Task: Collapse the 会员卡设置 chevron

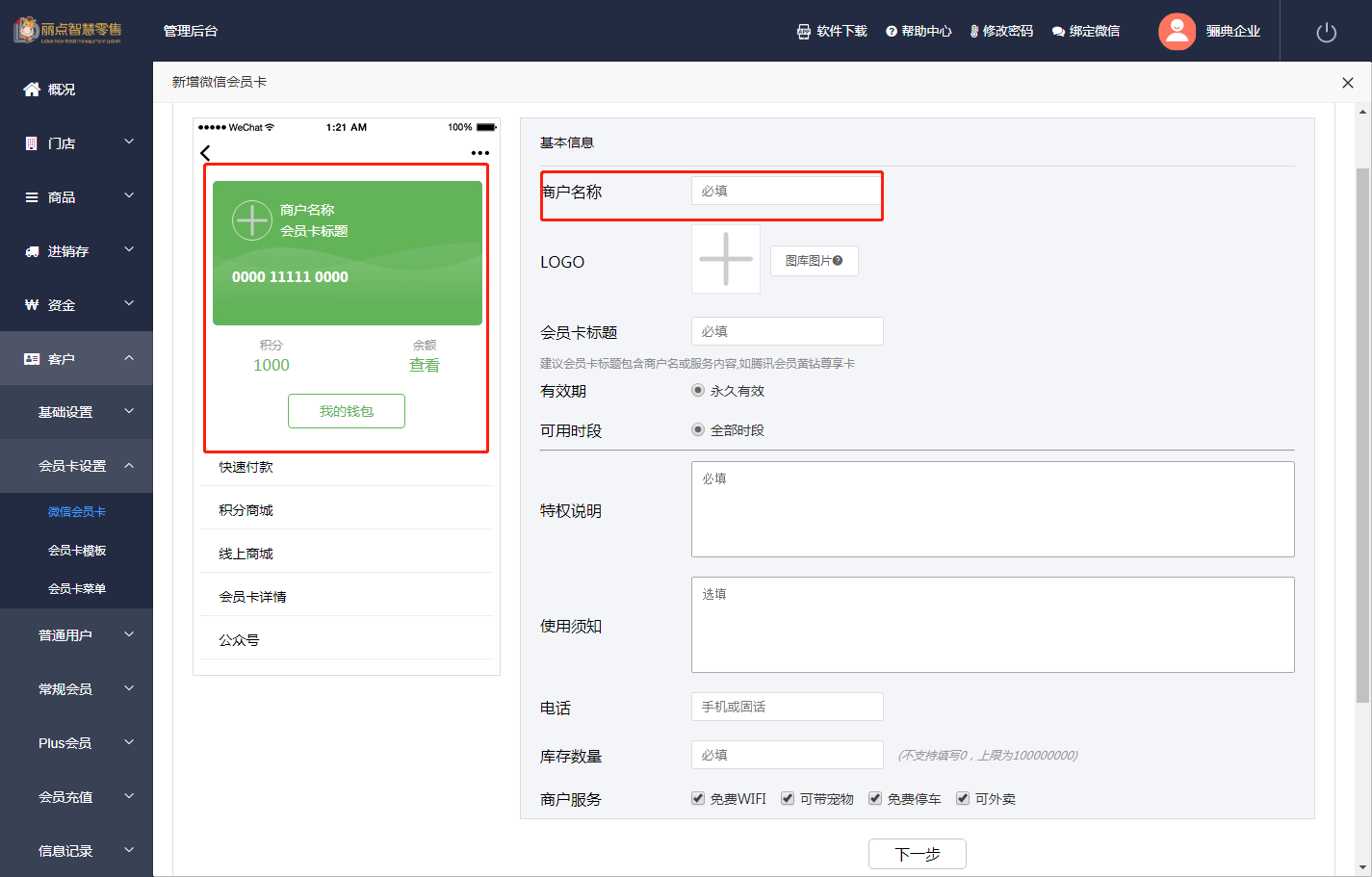Action: click(x=129, y=466)
